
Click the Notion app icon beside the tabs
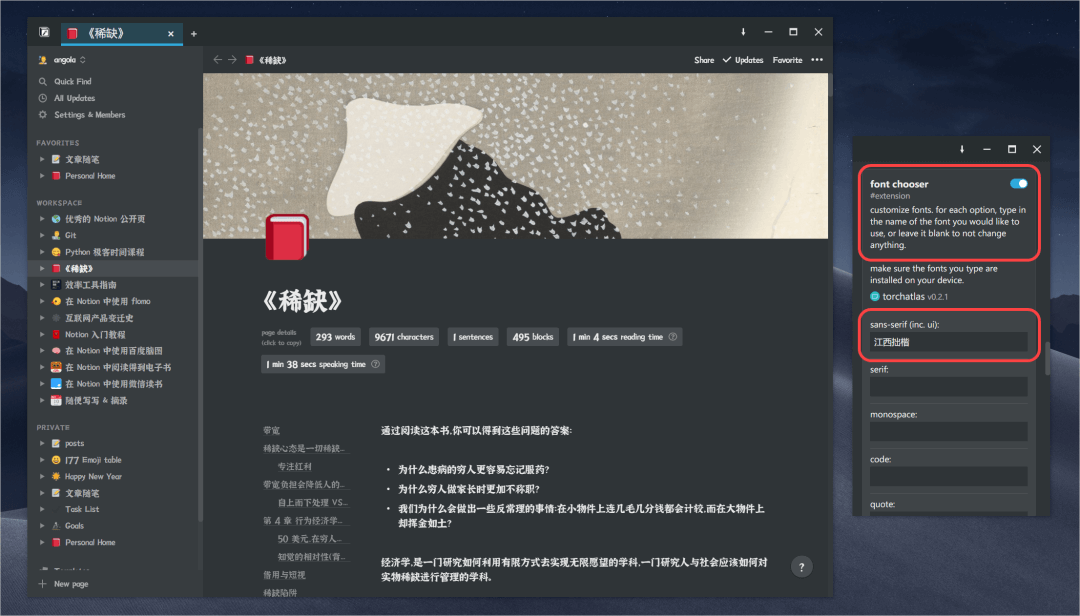pos(44,32)
